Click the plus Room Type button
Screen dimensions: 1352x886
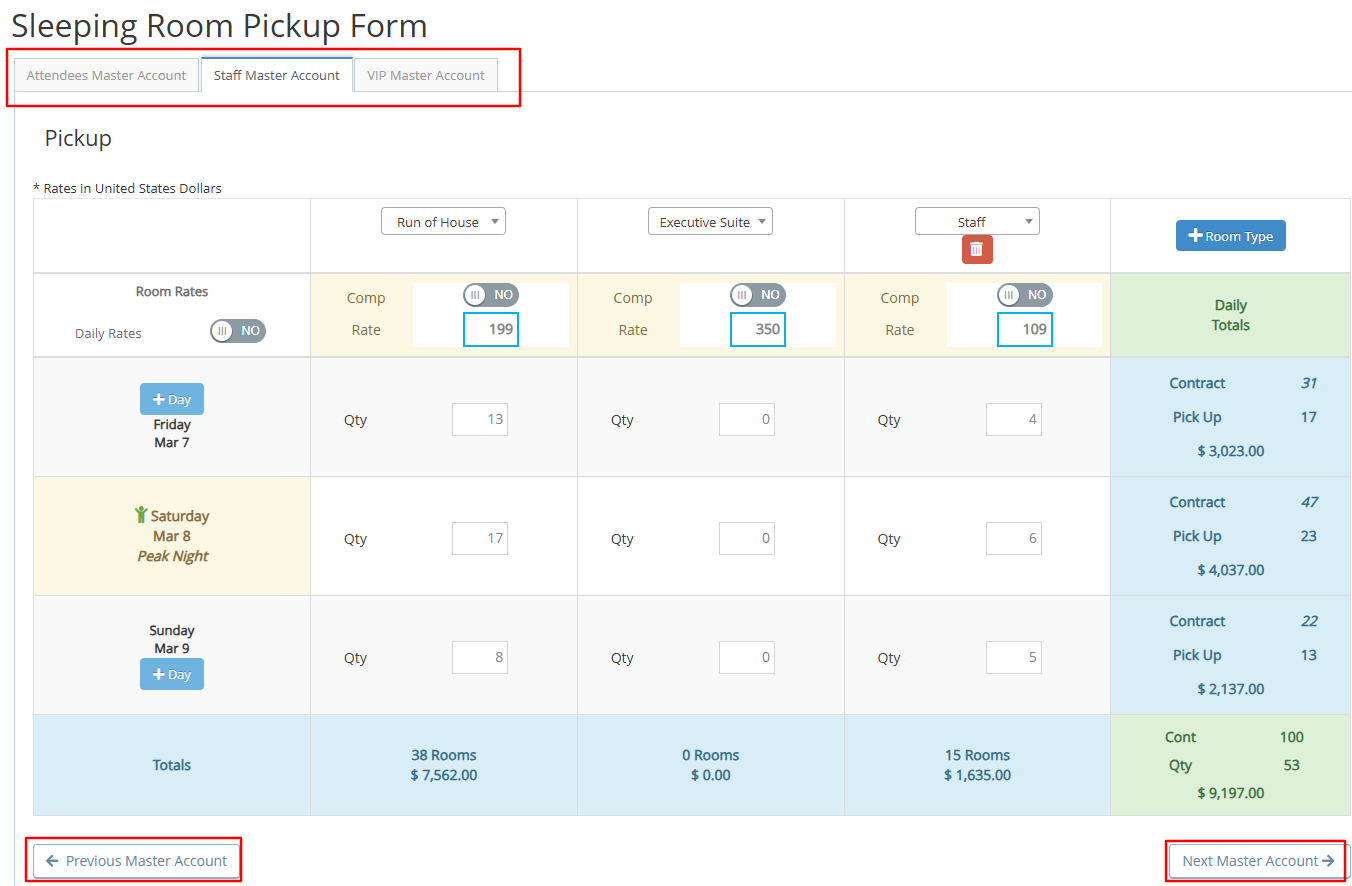pyautogui.click(x=1230, y=236)
